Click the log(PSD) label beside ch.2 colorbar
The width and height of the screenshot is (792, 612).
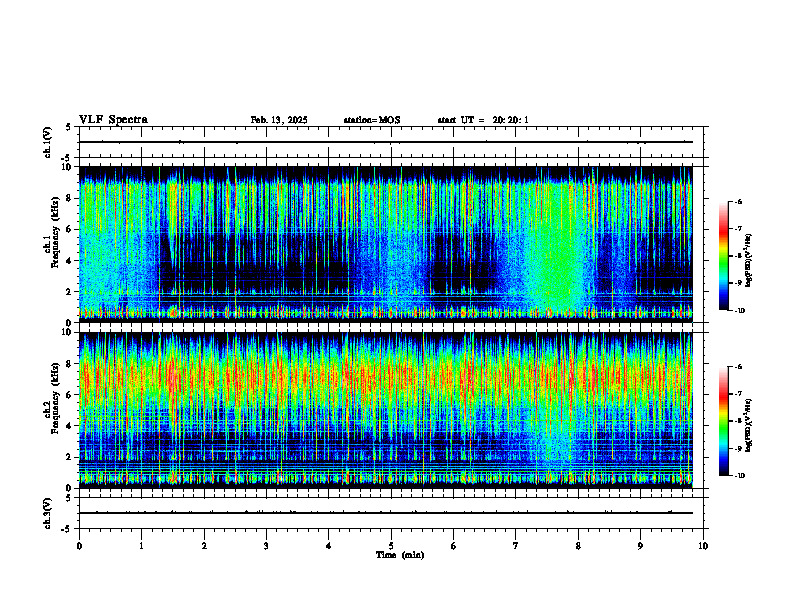coord(749,426)
